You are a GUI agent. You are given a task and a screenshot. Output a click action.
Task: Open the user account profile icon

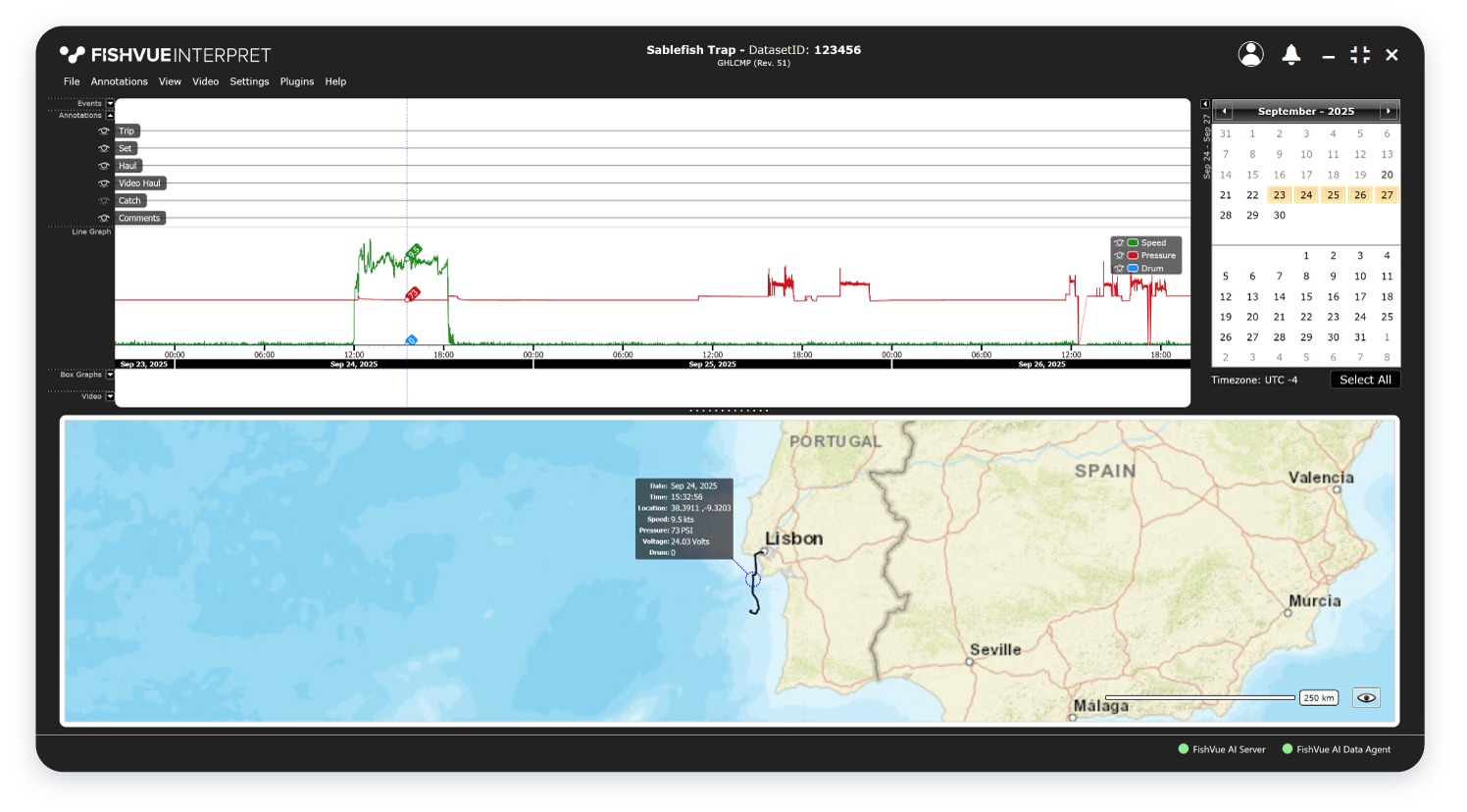1250,54
